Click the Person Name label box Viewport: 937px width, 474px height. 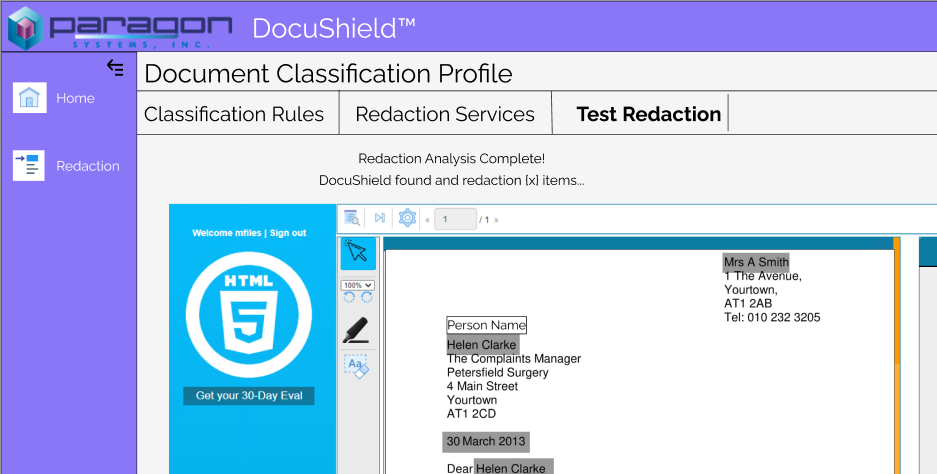(486, 325)
